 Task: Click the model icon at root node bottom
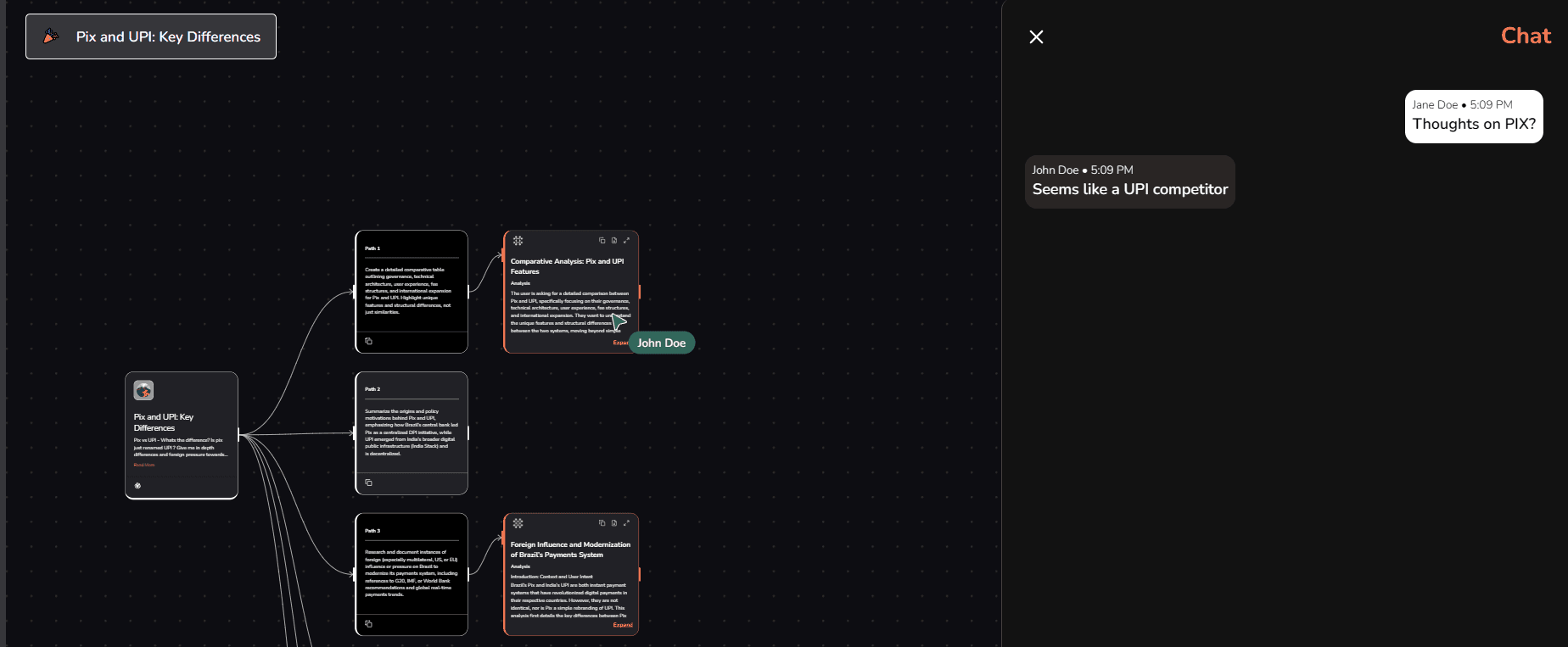(137, 486)
